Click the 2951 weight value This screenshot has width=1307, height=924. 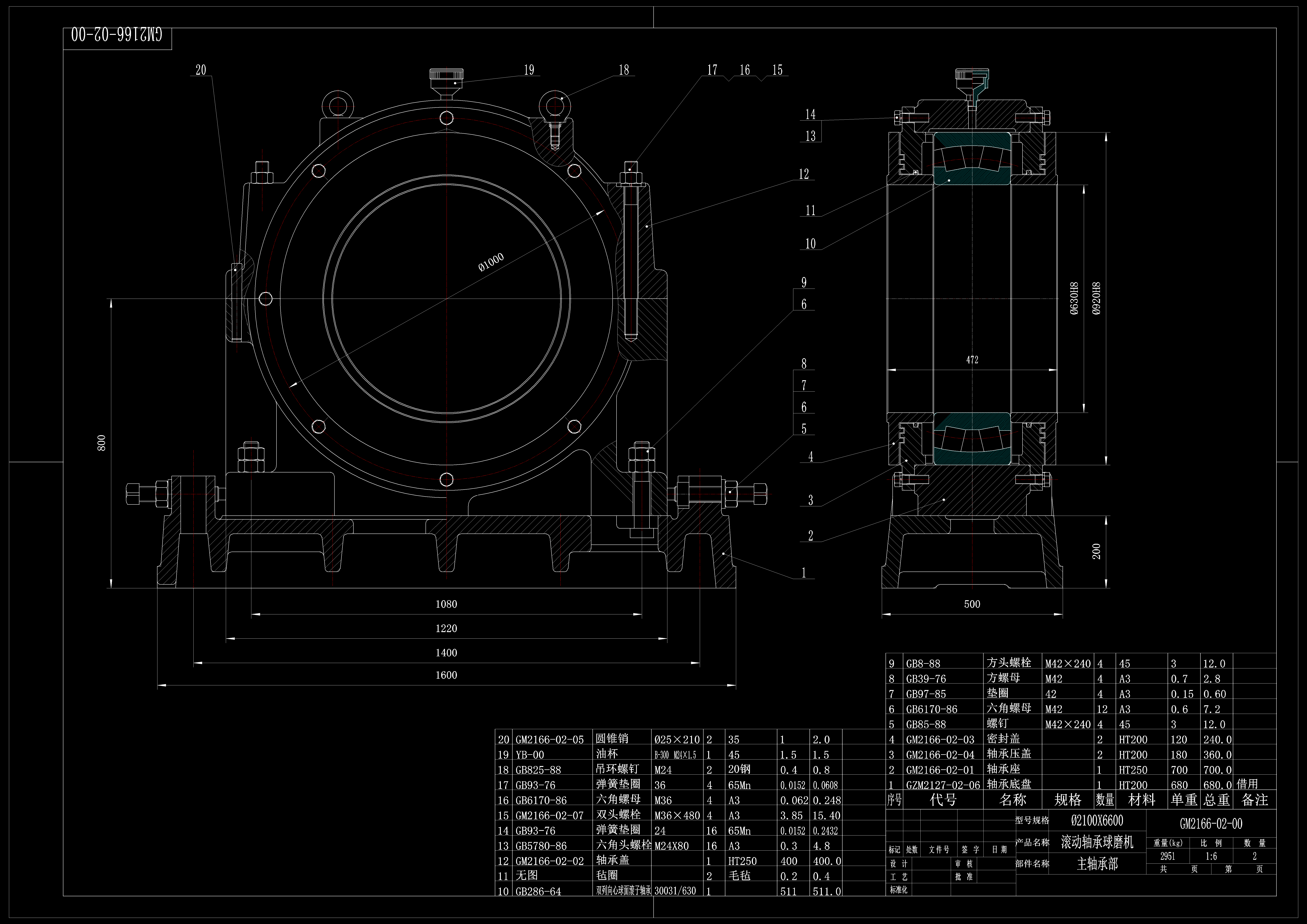coord(1167,856)
